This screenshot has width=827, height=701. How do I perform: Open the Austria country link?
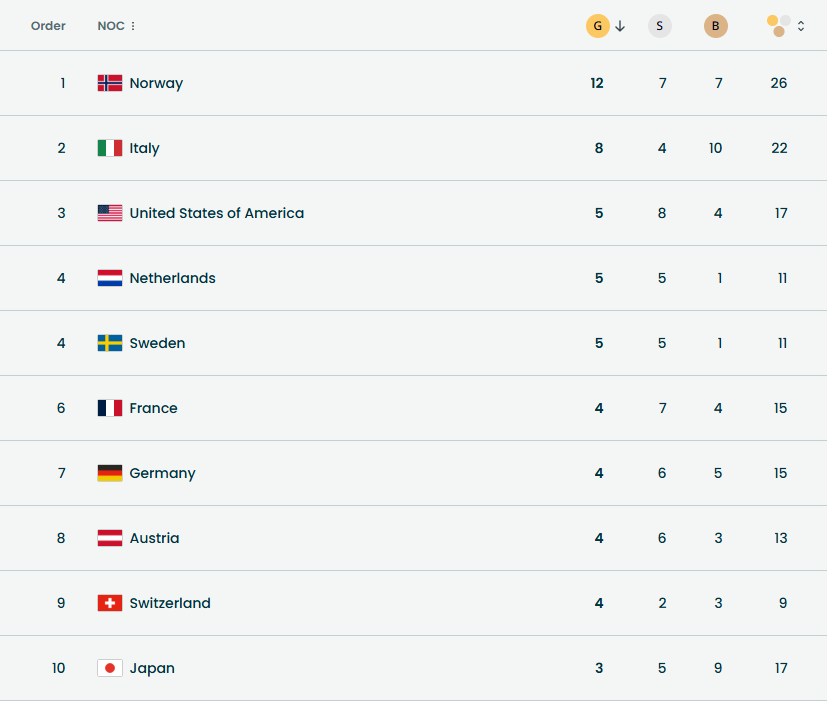click(154, 538)
